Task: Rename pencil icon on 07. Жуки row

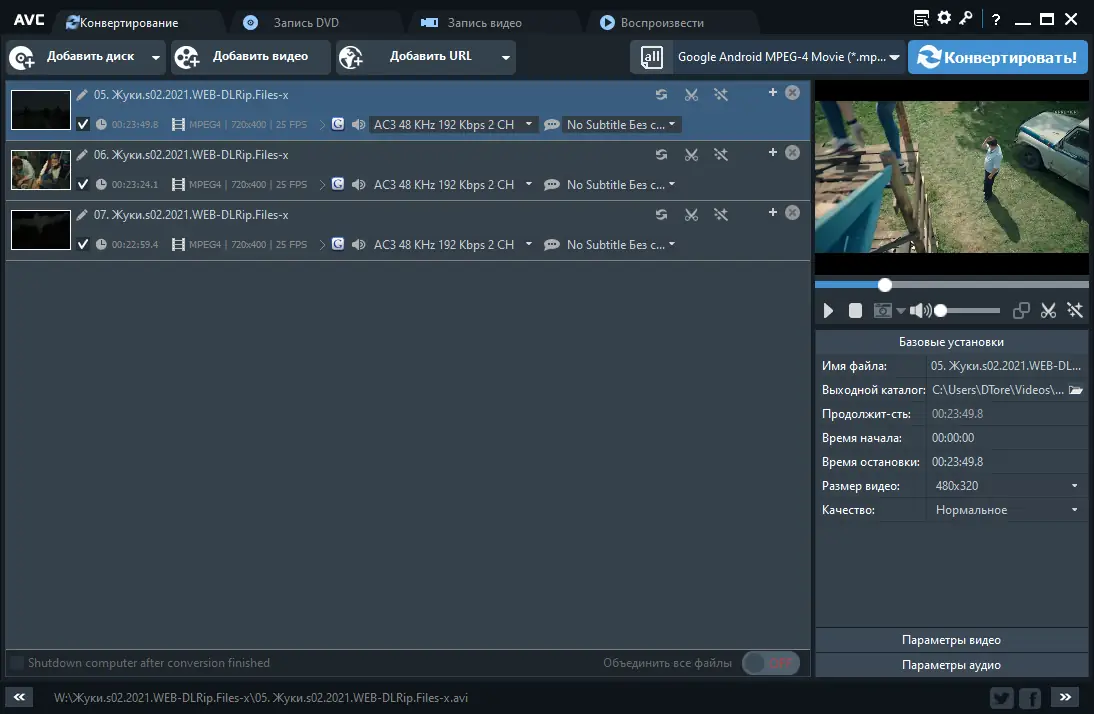Action: click(82, 215)
